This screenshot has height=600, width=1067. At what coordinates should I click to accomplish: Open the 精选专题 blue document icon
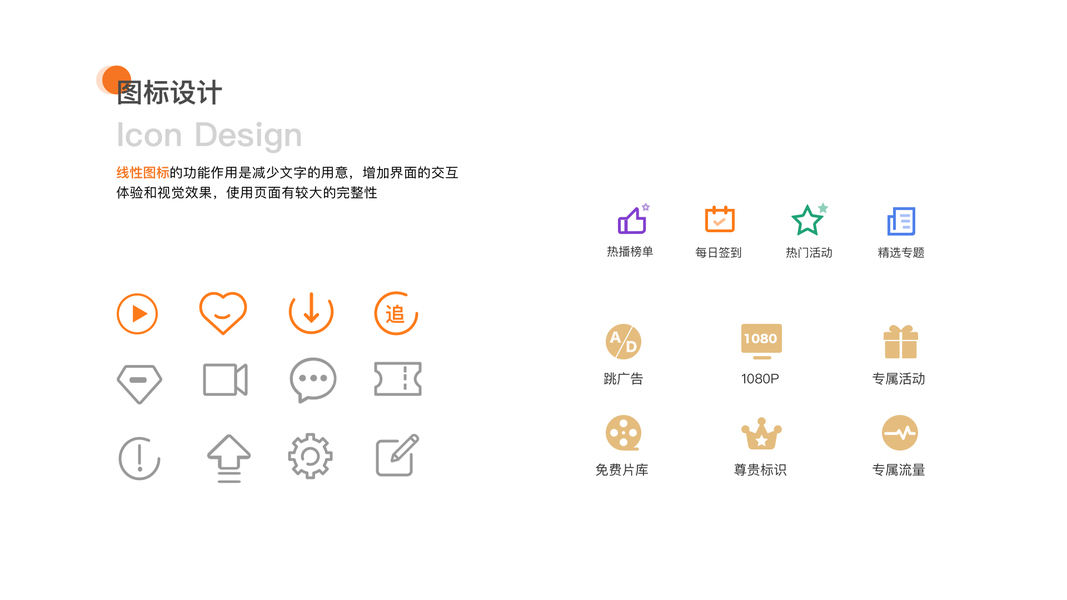[901, 221]
